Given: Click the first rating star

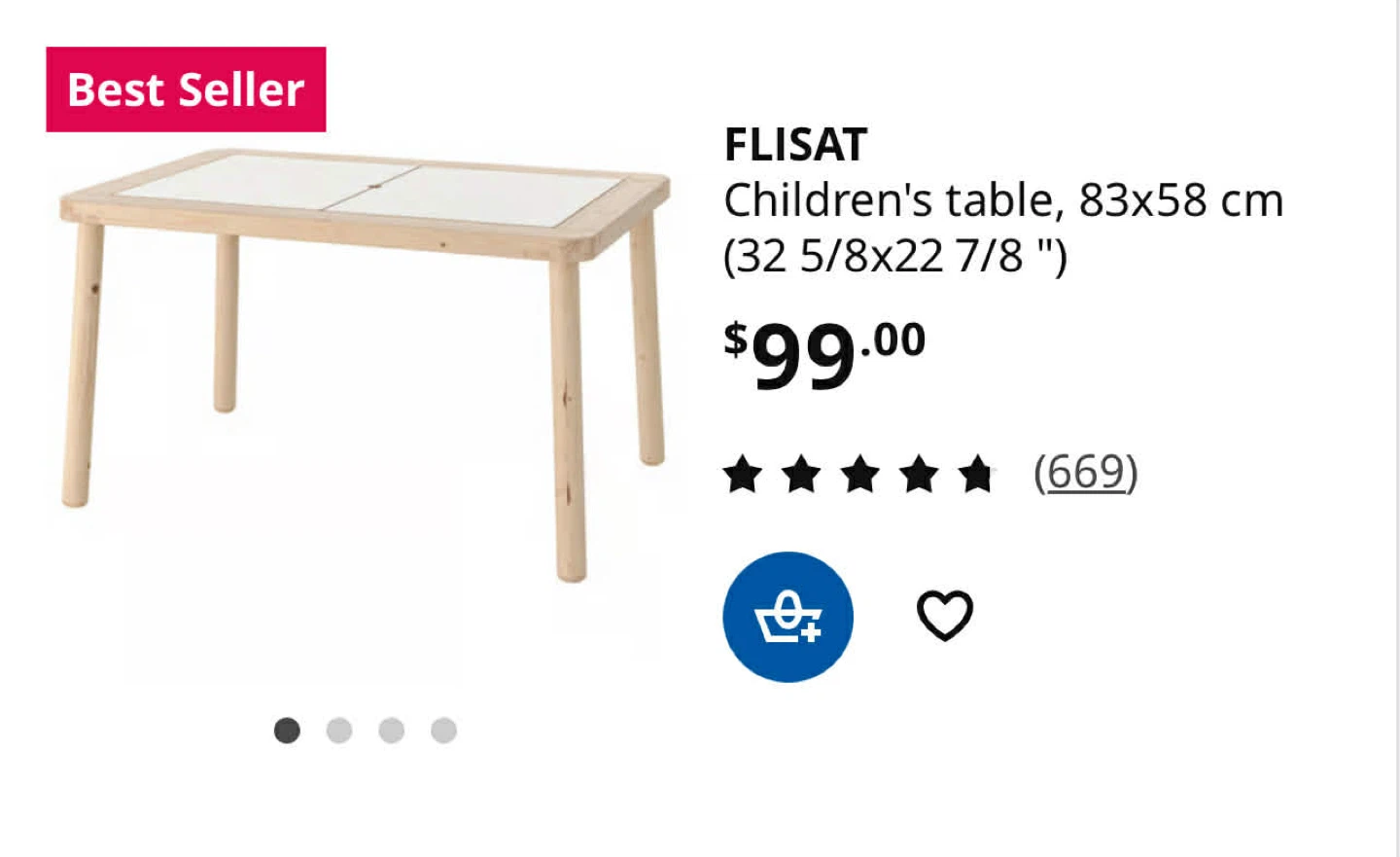Looking at the screenshot, I should click(x=743, y=475).
